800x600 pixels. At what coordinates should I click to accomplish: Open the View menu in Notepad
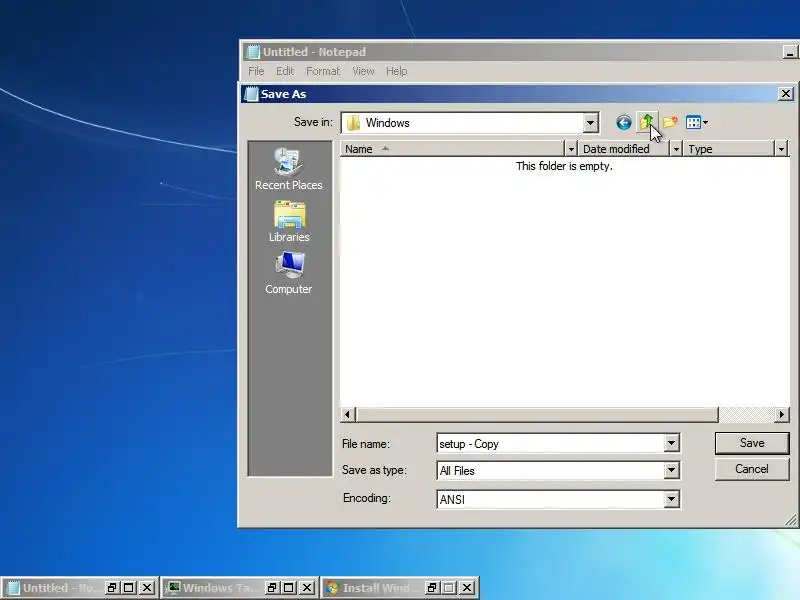[x=363, y=71]
